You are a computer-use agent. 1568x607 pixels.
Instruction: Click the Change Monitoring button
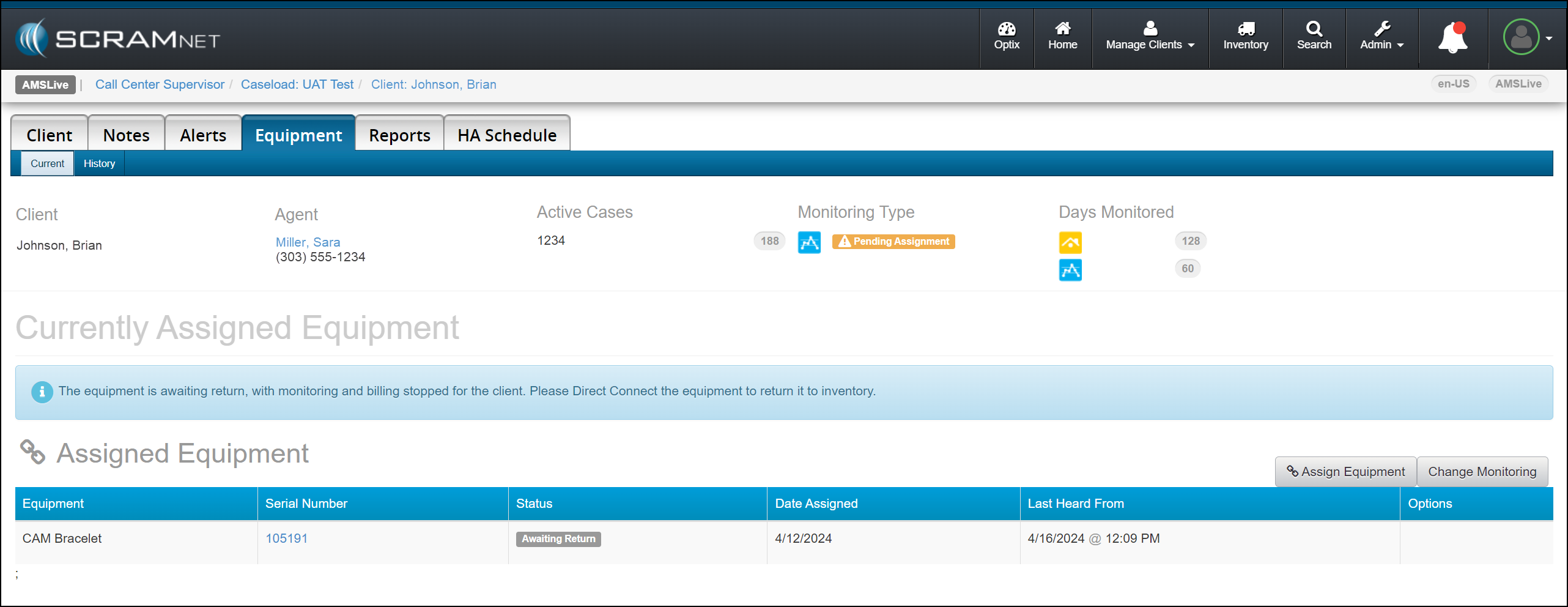[x=1482, y=472]
